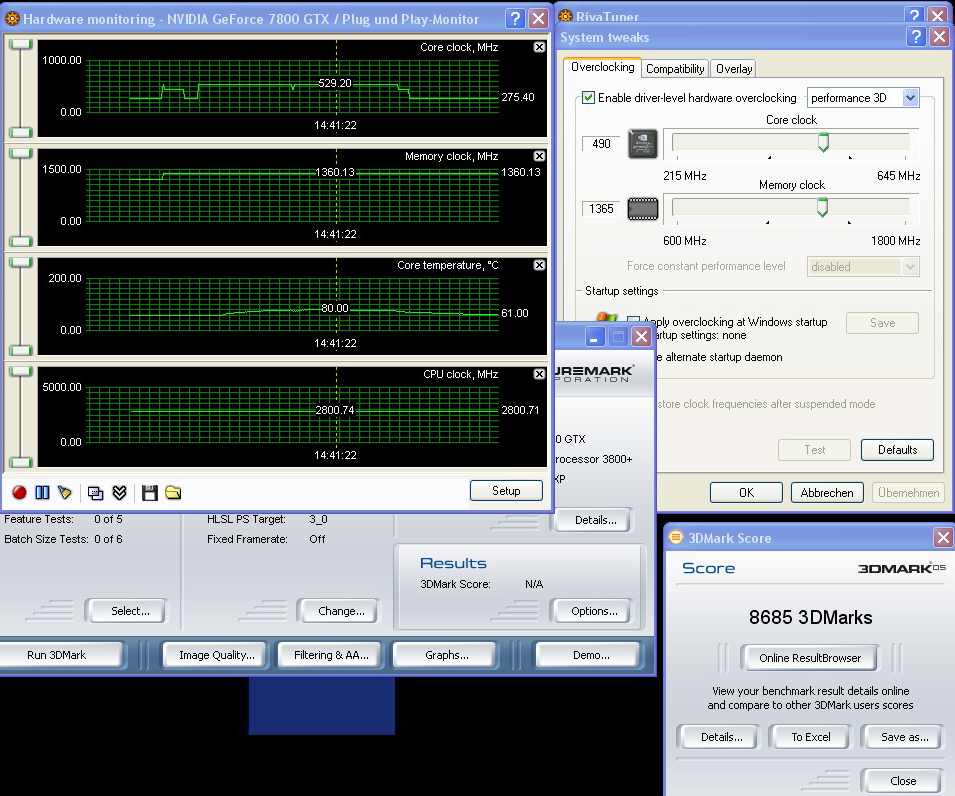This screenshot has height=796, width=955.
Task: Click the Abbrechen button
Action: (x=827, y=493)
